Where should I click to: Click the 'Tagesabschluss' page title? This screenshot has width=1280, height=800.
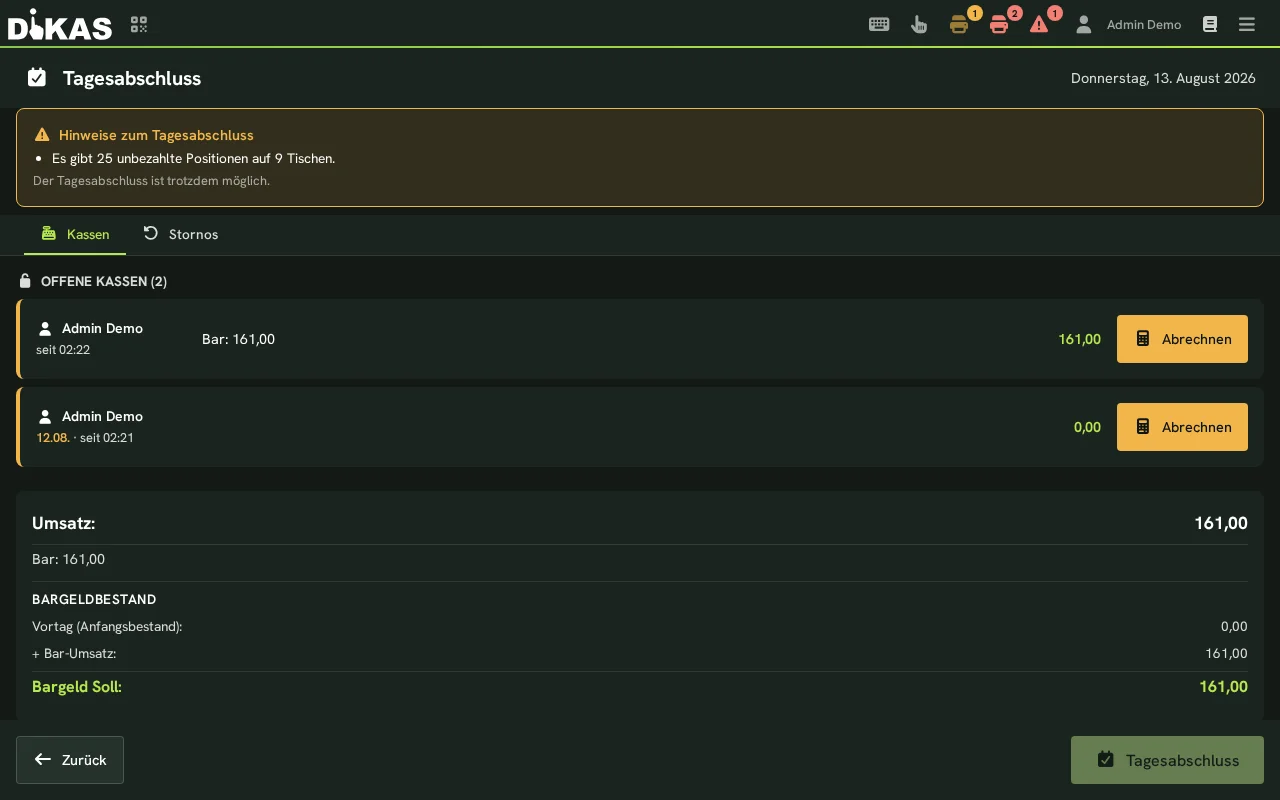click(x=132, y=78)
